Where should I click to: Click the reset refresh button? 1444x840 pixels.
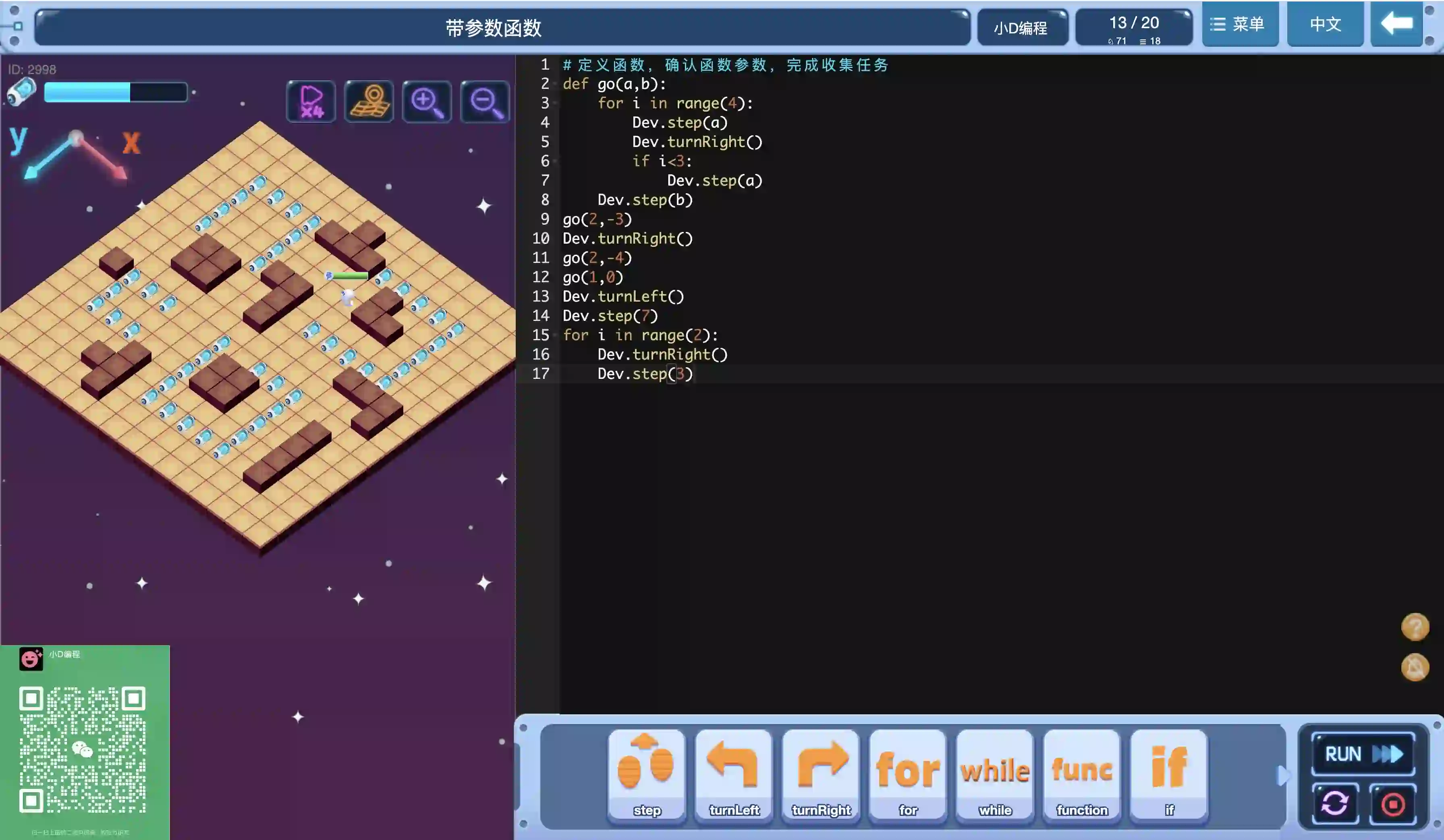pos(1334,804)
